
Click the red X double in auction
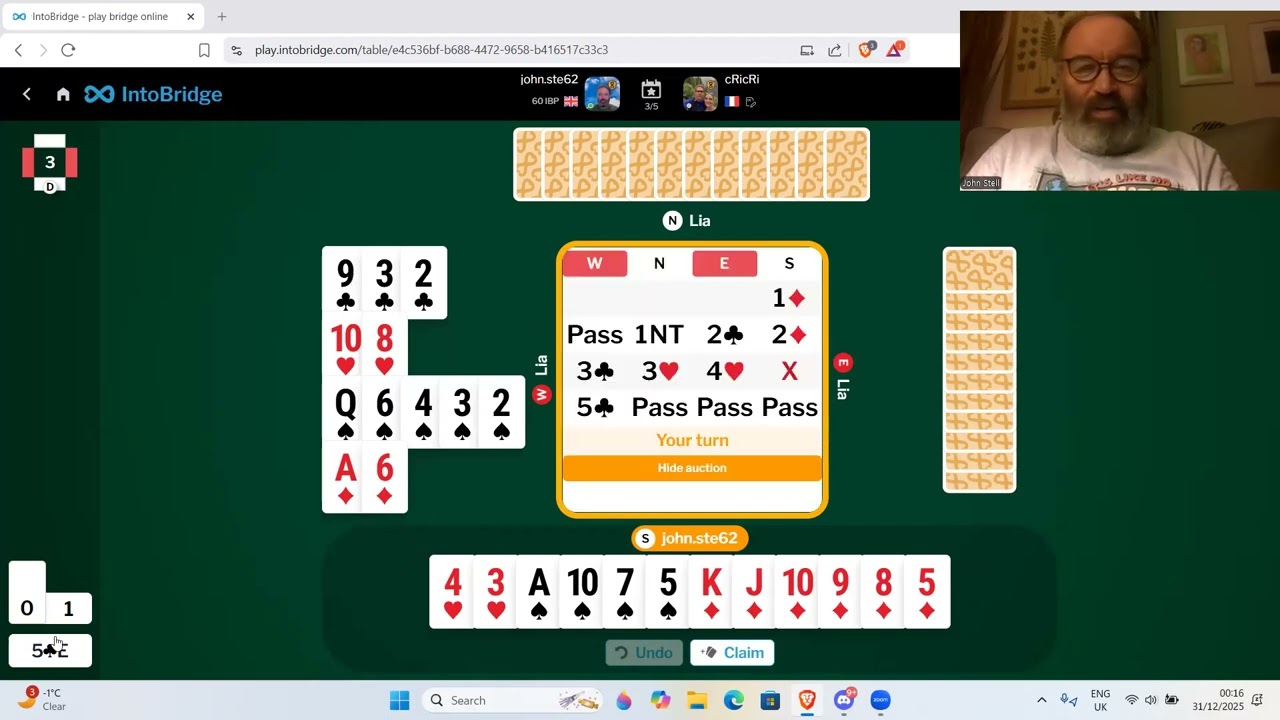tap(789, 371)
